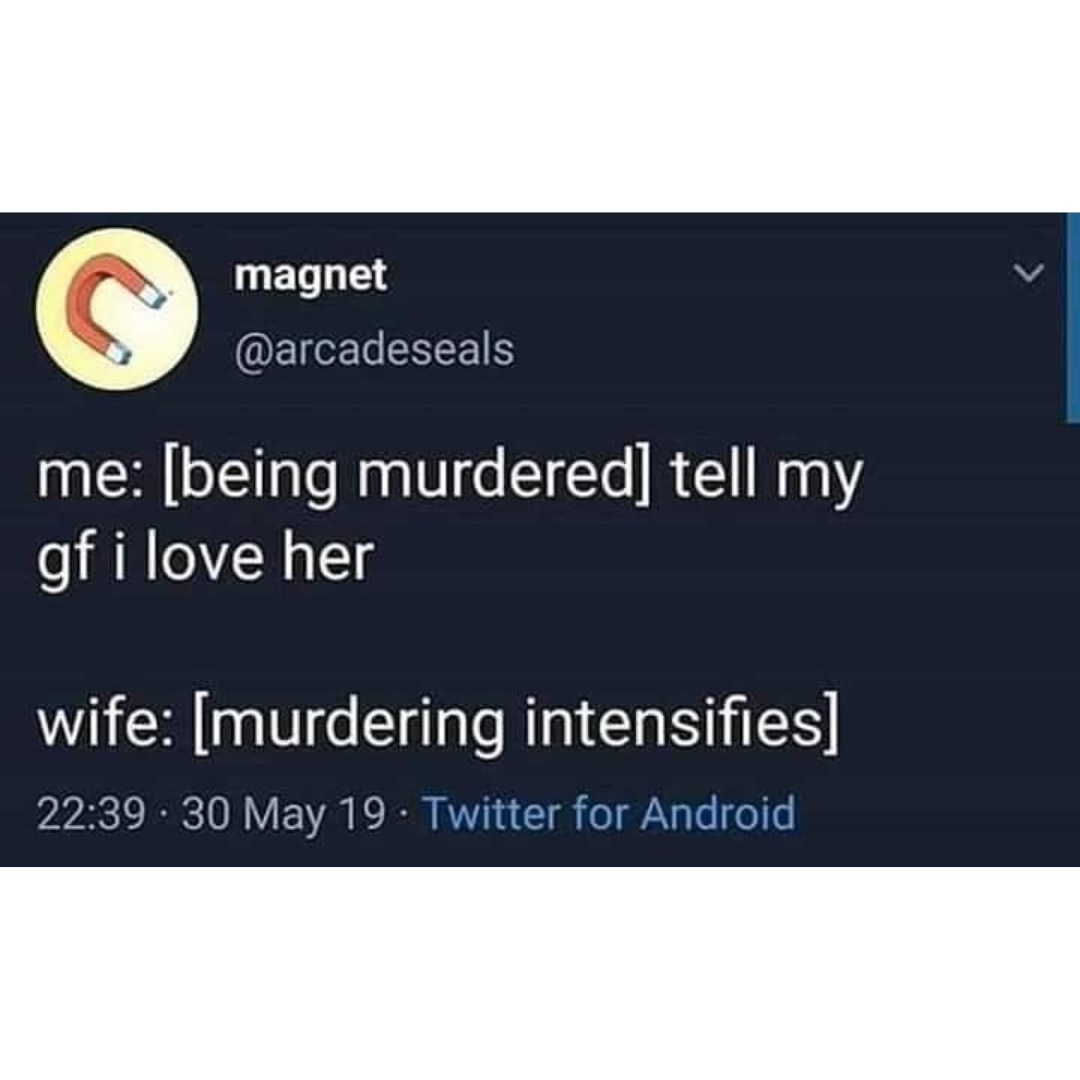Click the 22:39 timestamp
1080x1080 pixels.
tap(91, 813)
